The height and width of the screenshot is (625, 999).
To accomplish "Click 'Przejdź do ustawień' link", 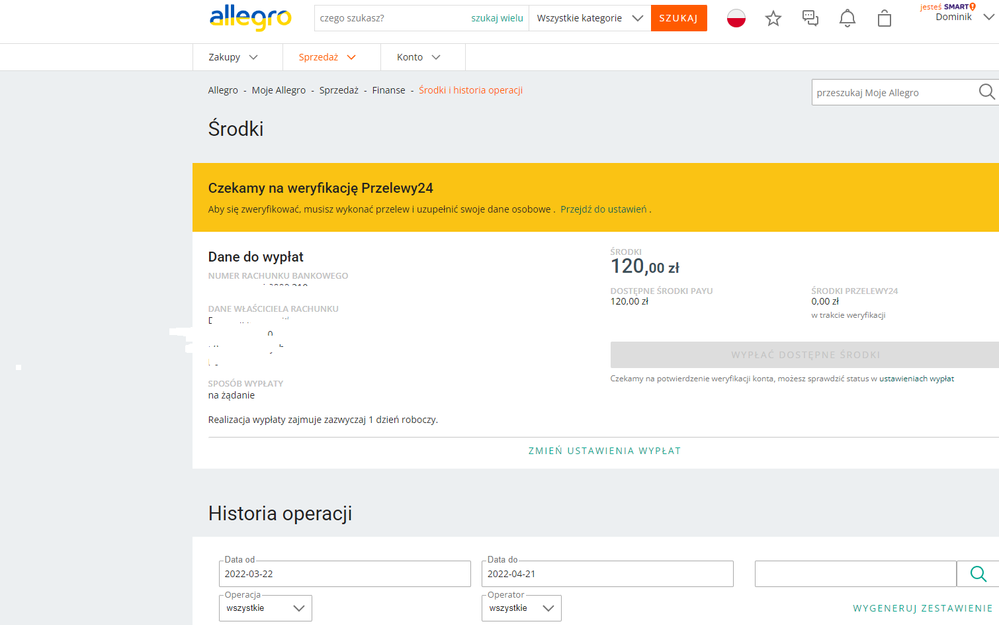I will tap(603, 209).
